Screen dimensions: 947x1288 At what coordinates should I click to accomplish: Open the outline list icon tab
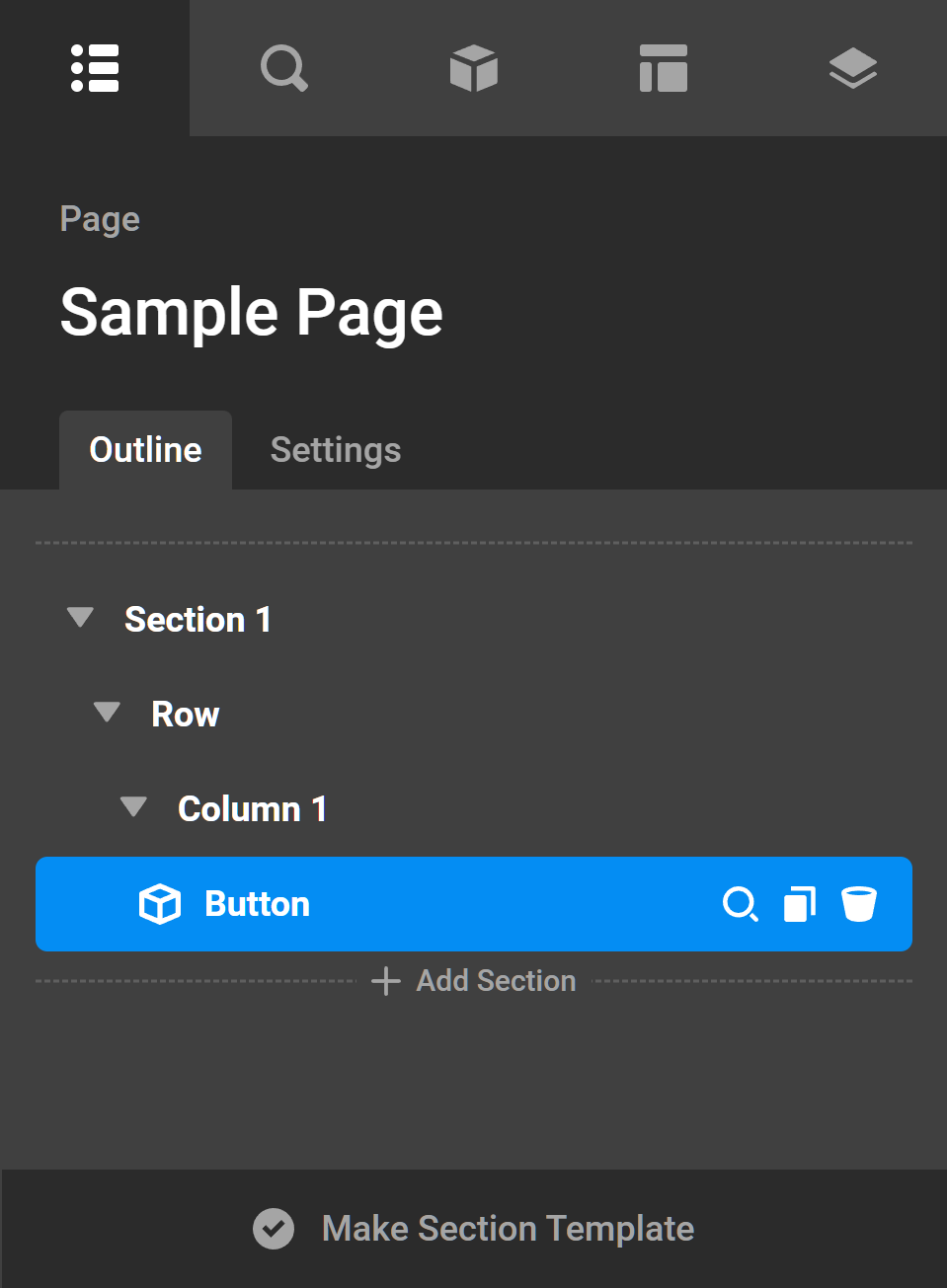(x=95, y=68)
